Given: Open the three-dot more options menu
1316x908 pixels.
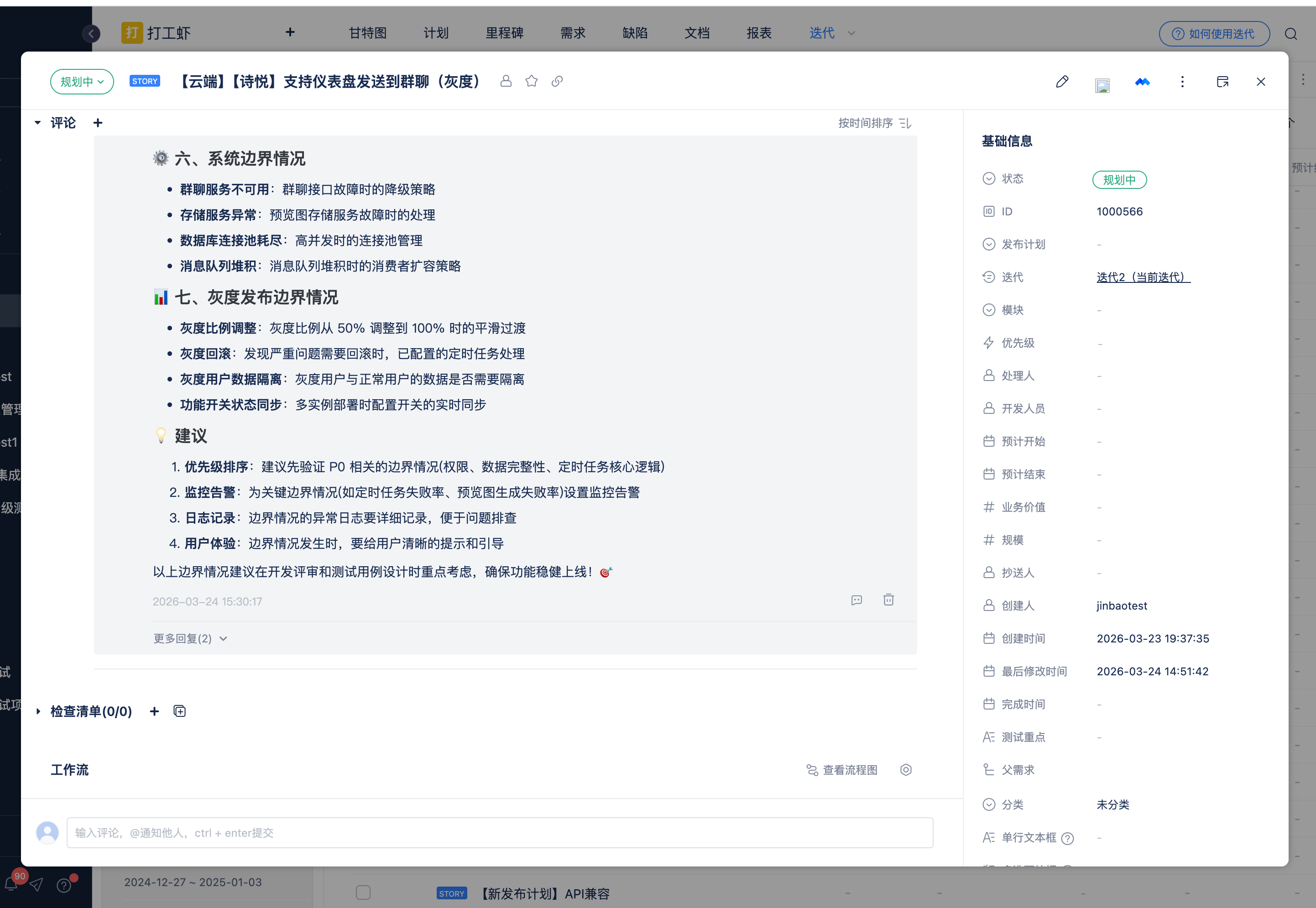Looking at the screenshot, I should point(1182,82).
